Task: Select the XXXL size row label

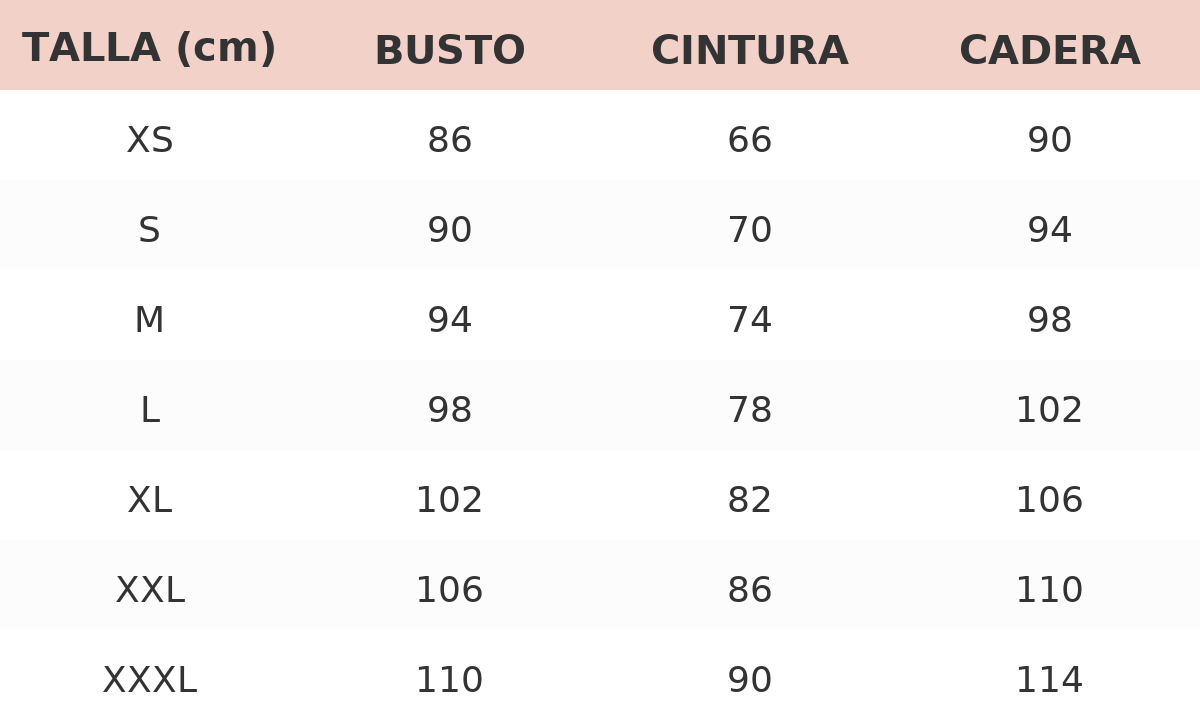Action: 149,681
